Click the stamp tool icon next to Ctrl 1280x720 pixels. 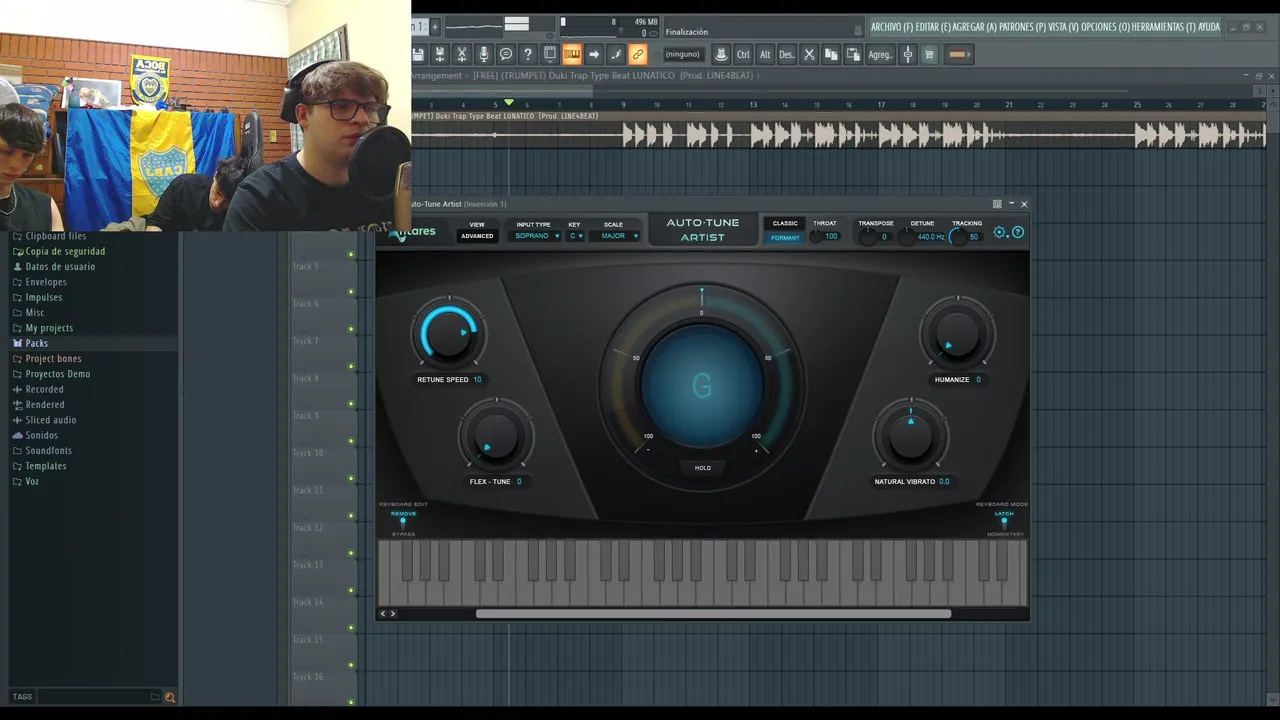(721, 54)
